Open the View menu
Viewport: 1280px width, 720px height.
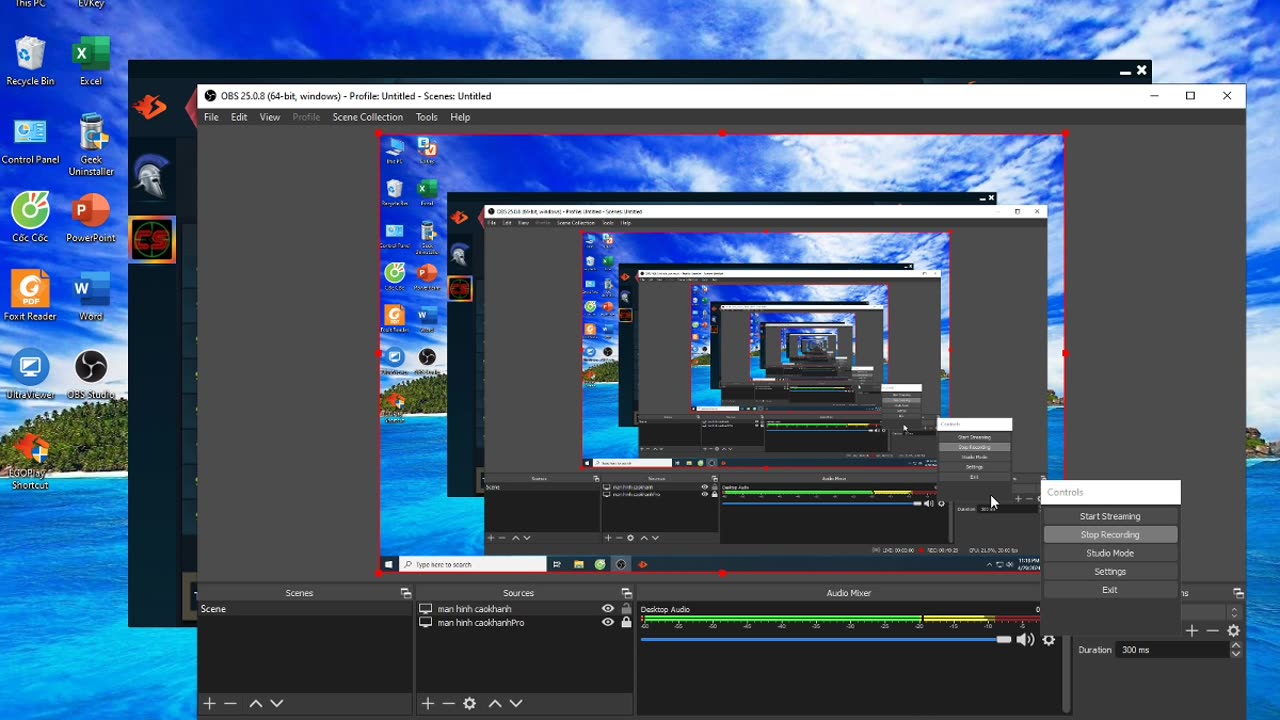click(x=270, y=117)
